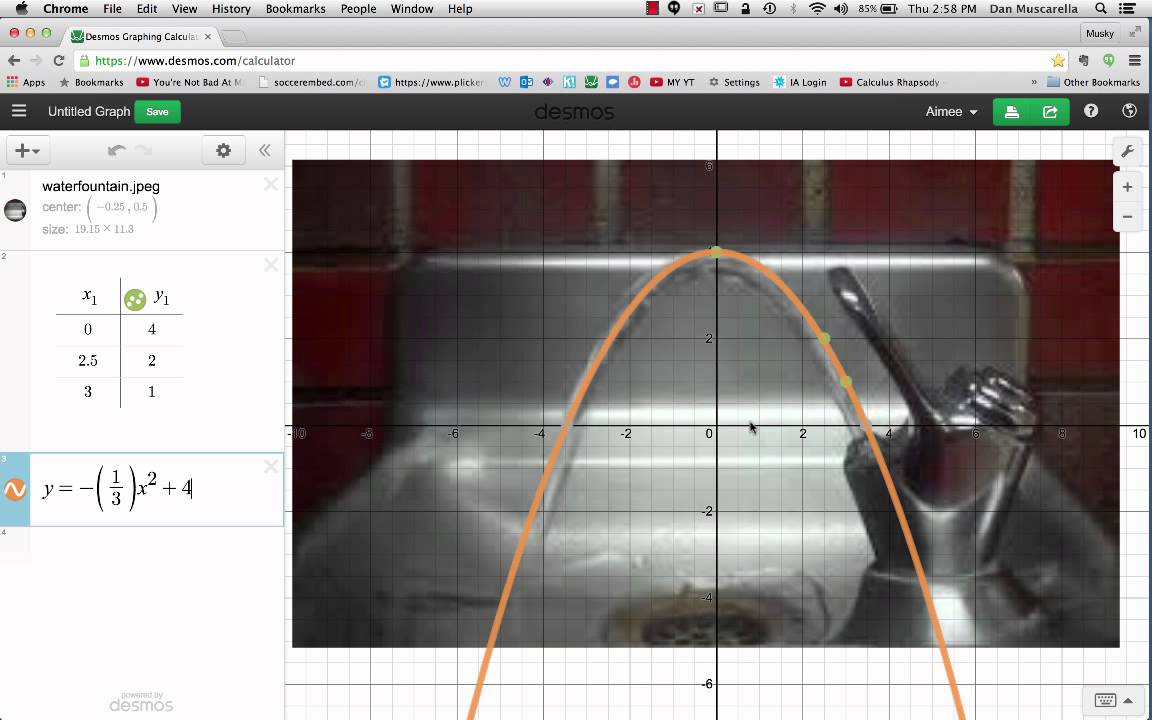1152x720 pixels.
Task: Click the green Save button
Action: pos(157,112)
